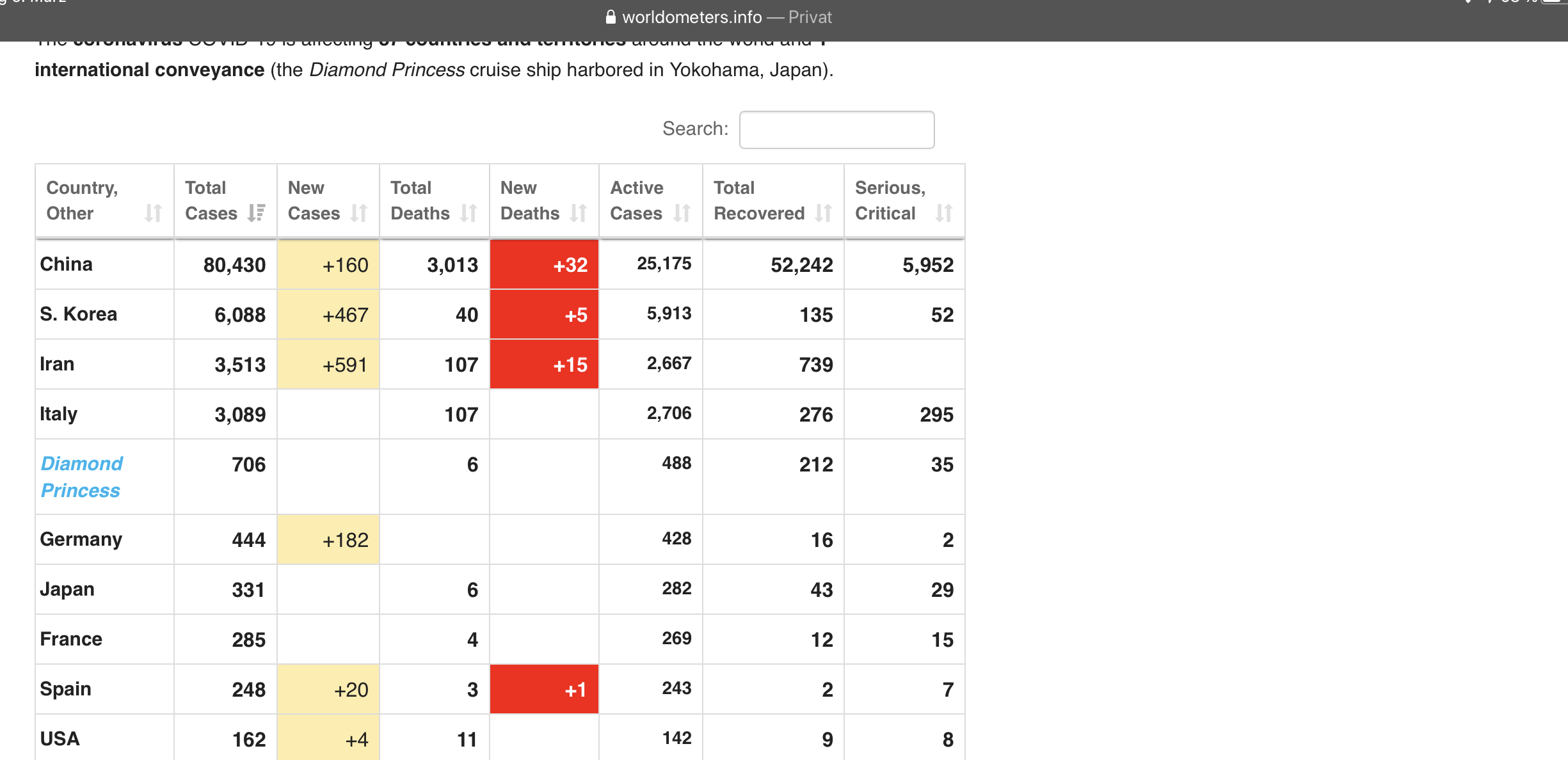
Task: Click yellow +591 Iran new cases cell
Action: (328, 365)
